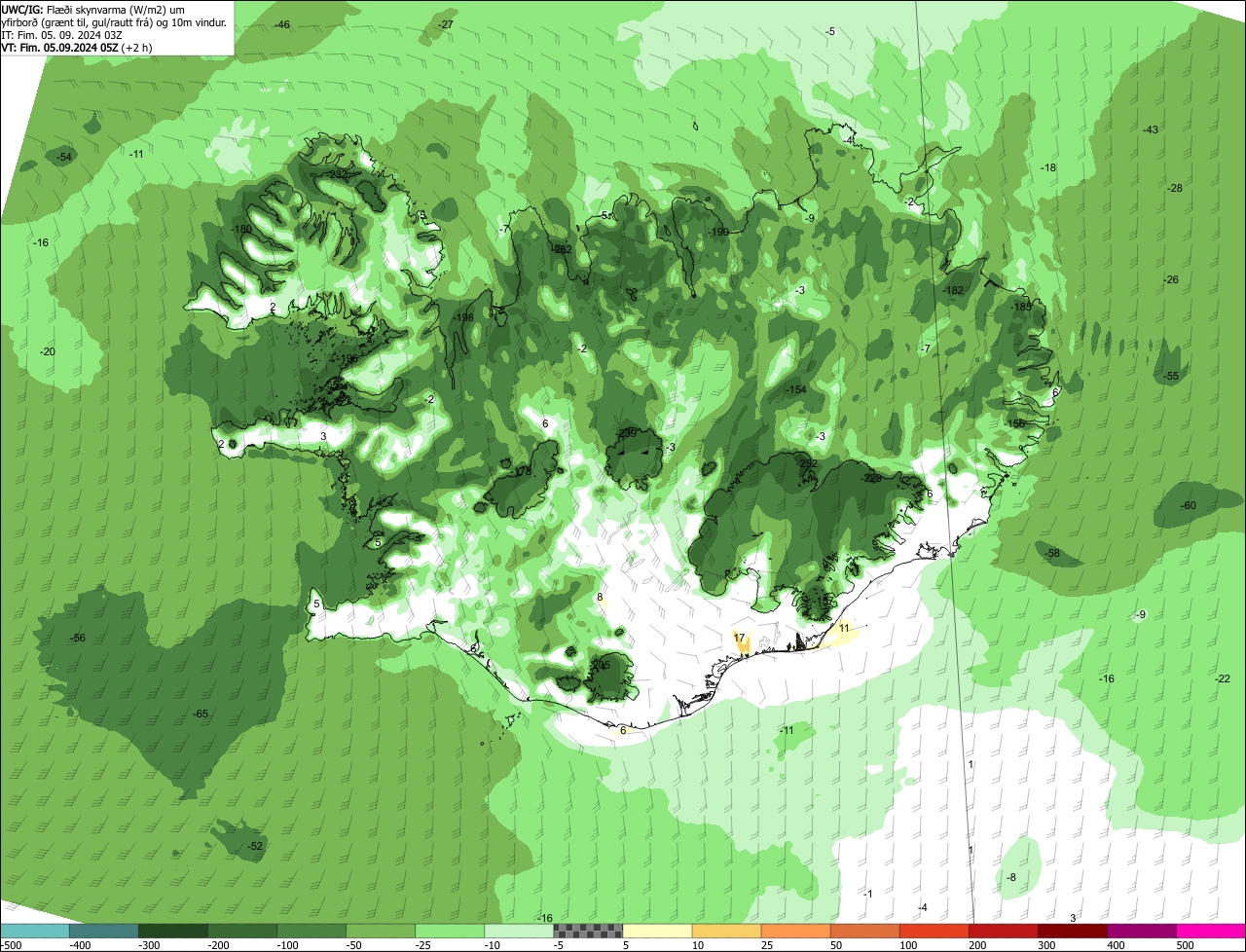This screenshot has height=952, width=1246.
Task: Click the '-154' value inland
Action: pos(796,389)
